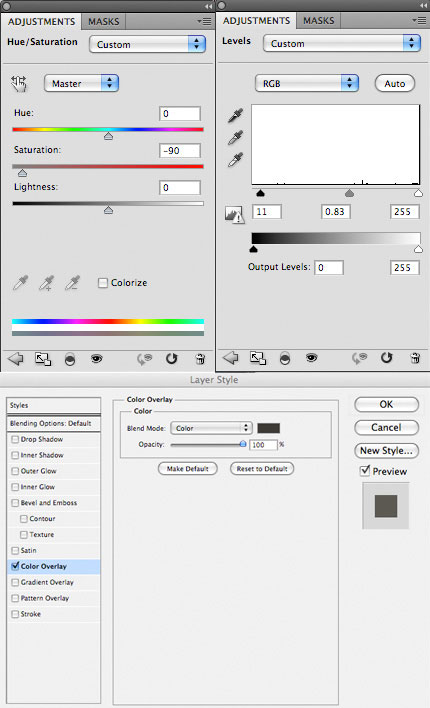This screenshot has height=708, width=430.
Task: Click back arrow in Hue/Saturation panel footer
Action: pyautogui.click(x=15, y=359)
